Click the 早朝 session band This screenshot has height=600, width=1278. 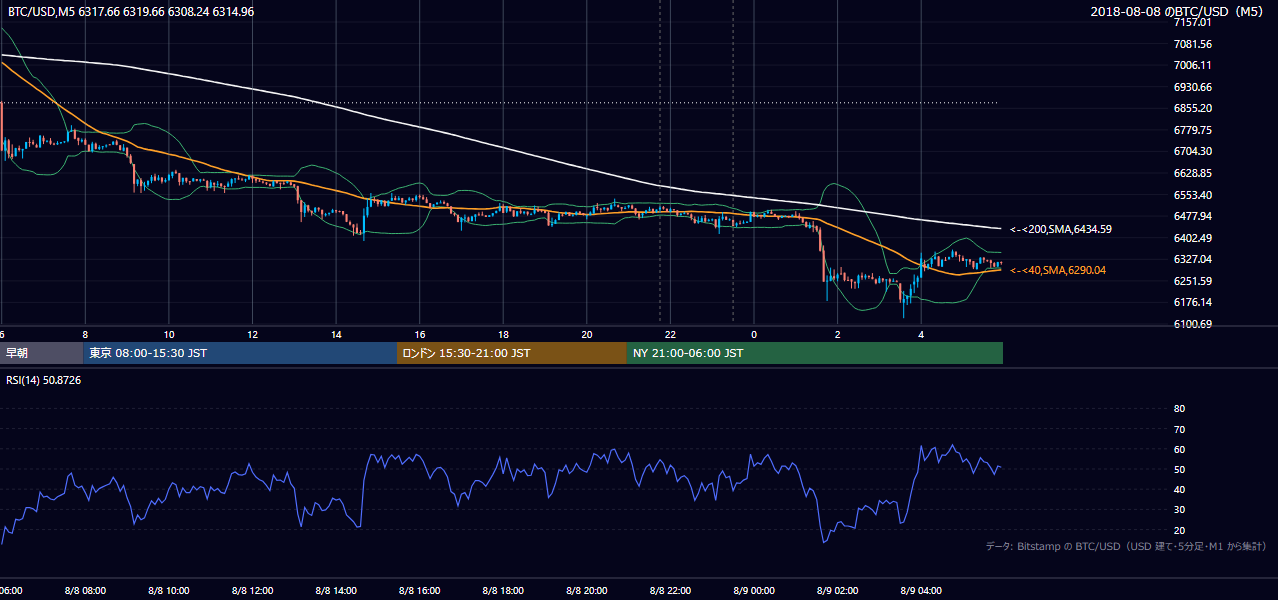coord(42,353)
